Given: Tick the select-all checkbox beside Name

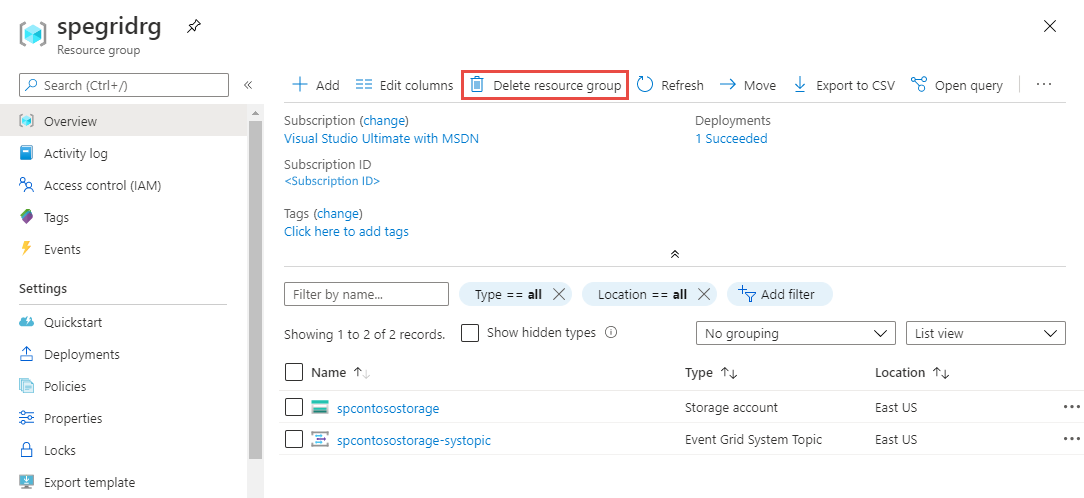Looking at the screenshot, I should coord(294,372).
